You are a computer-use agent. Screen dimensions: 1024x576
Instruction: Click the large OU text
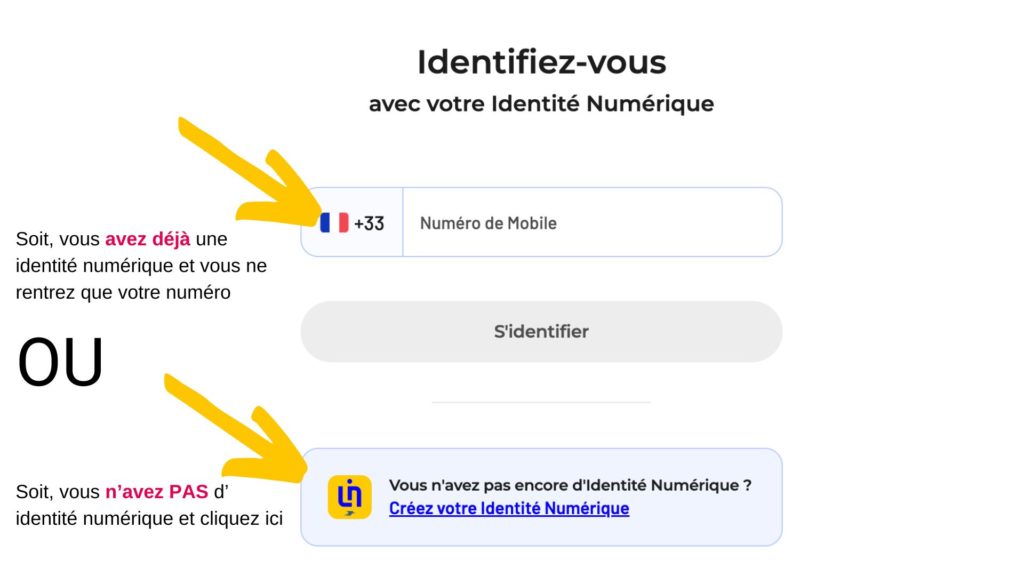tap(60, 362)
